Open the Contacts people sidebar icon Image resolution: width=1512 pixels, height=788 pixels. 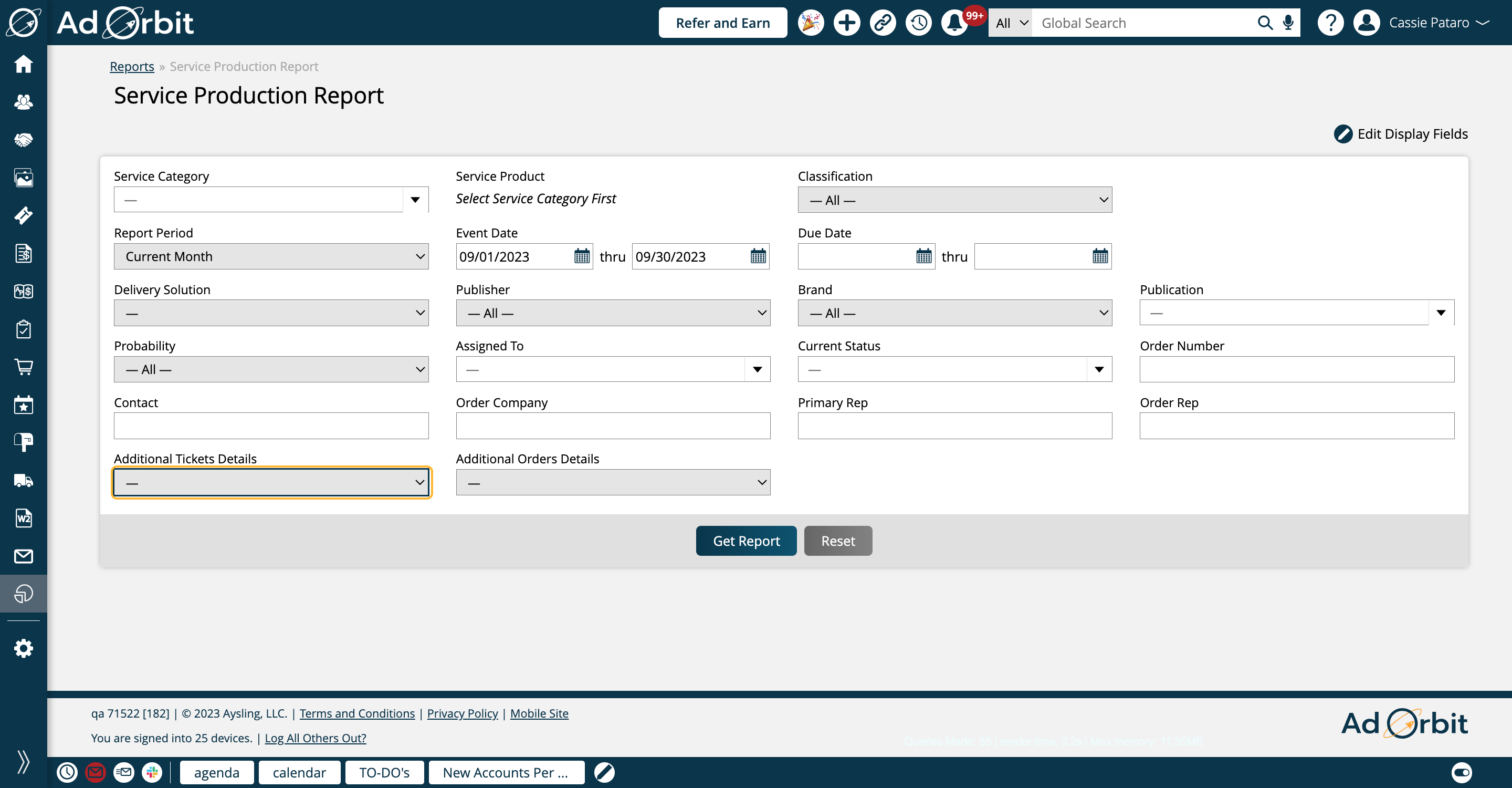click(x=24, y=101)
